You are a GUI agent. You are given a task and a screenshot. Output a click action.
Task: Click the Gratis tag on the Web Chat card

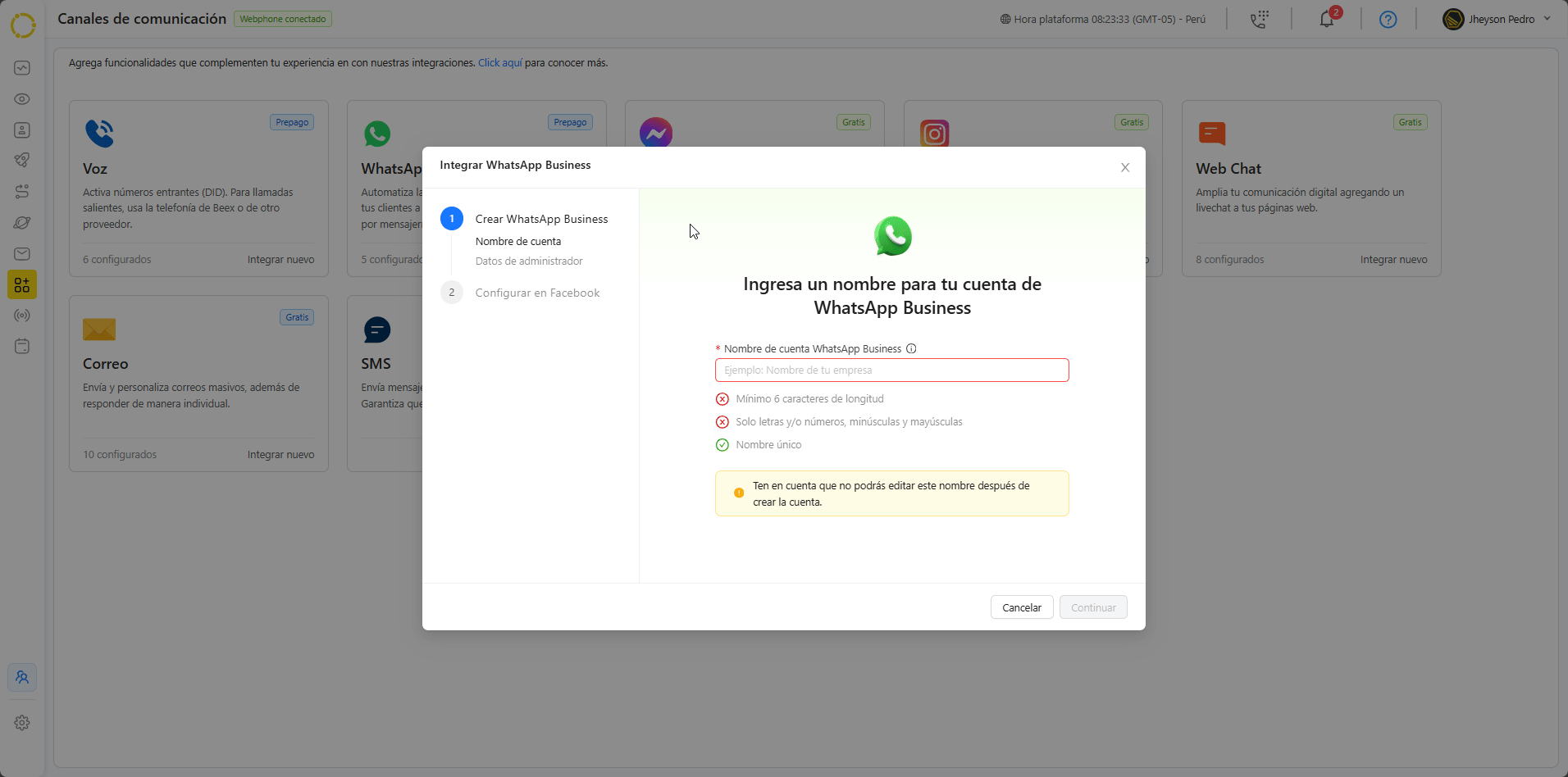(x=1411, y=122)
